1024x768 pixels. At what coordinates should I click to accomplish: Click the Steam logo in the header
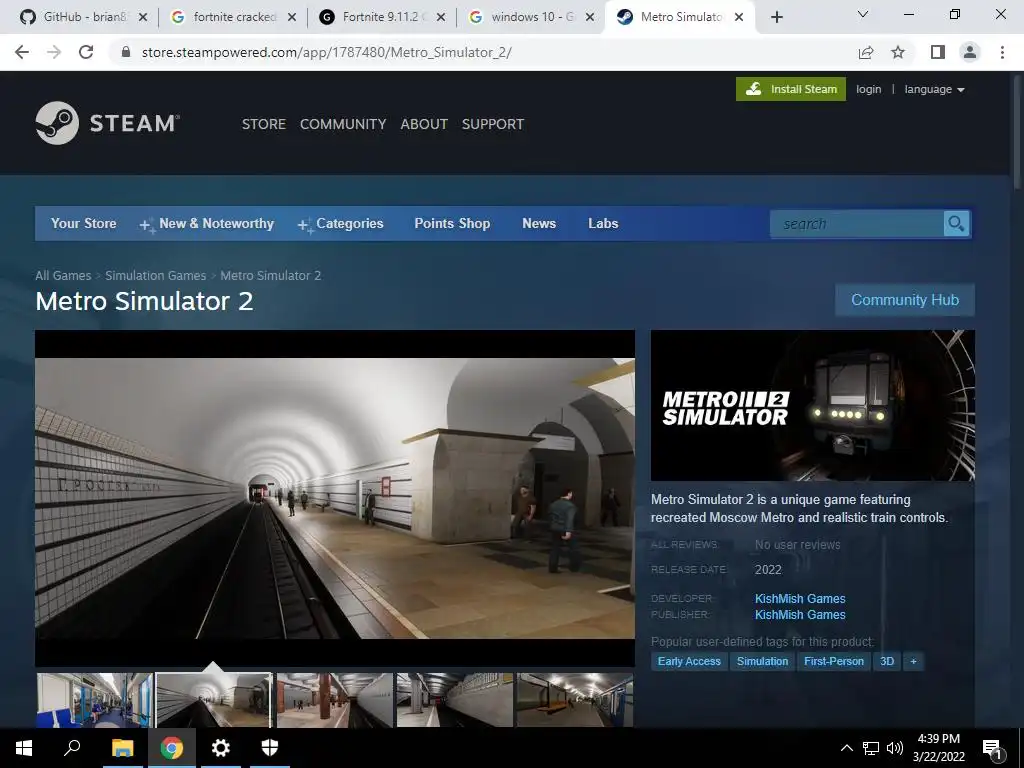pyautogui.click(x=108, y=123)
